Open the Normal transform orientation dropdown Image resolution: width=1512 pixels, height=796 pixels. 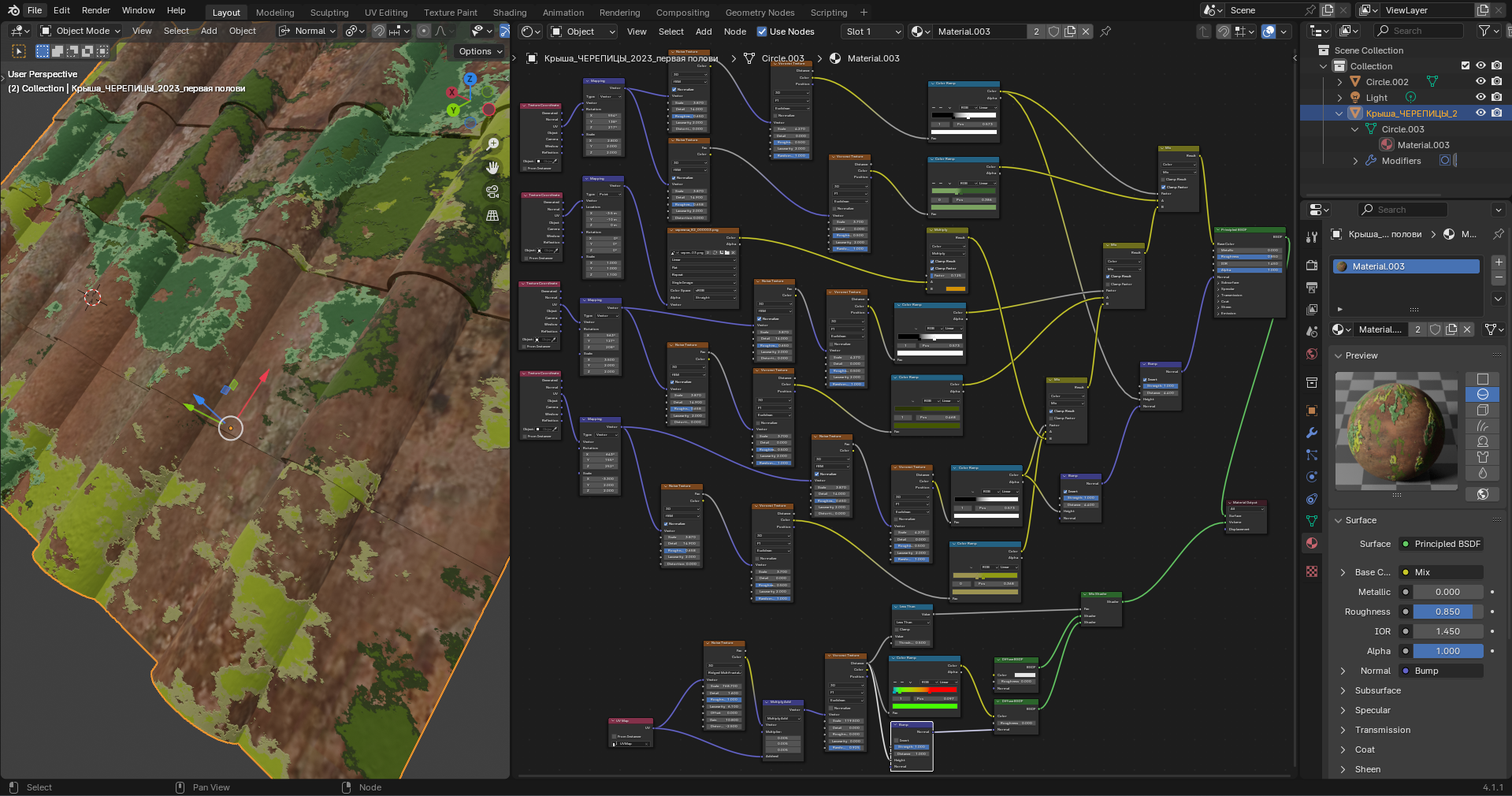(306, 32)
